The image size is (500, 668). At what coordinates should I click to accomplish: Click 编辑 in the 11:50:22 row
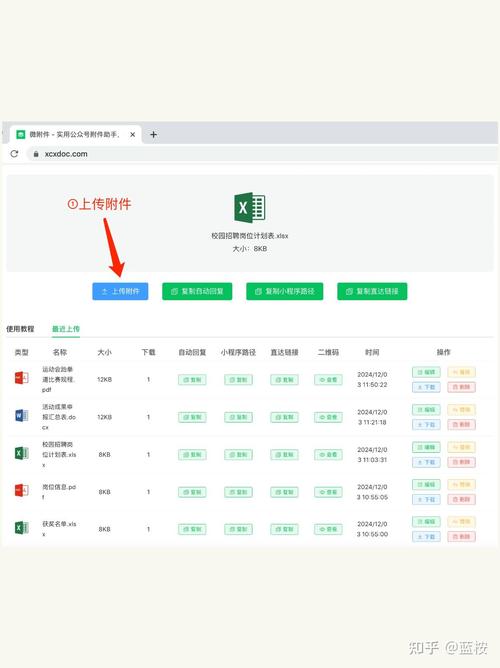(426, 372)
